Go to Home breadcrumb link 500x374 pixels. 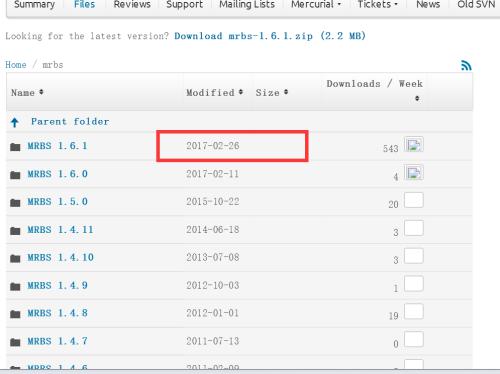pyautogui.click(x=16, y=65)
